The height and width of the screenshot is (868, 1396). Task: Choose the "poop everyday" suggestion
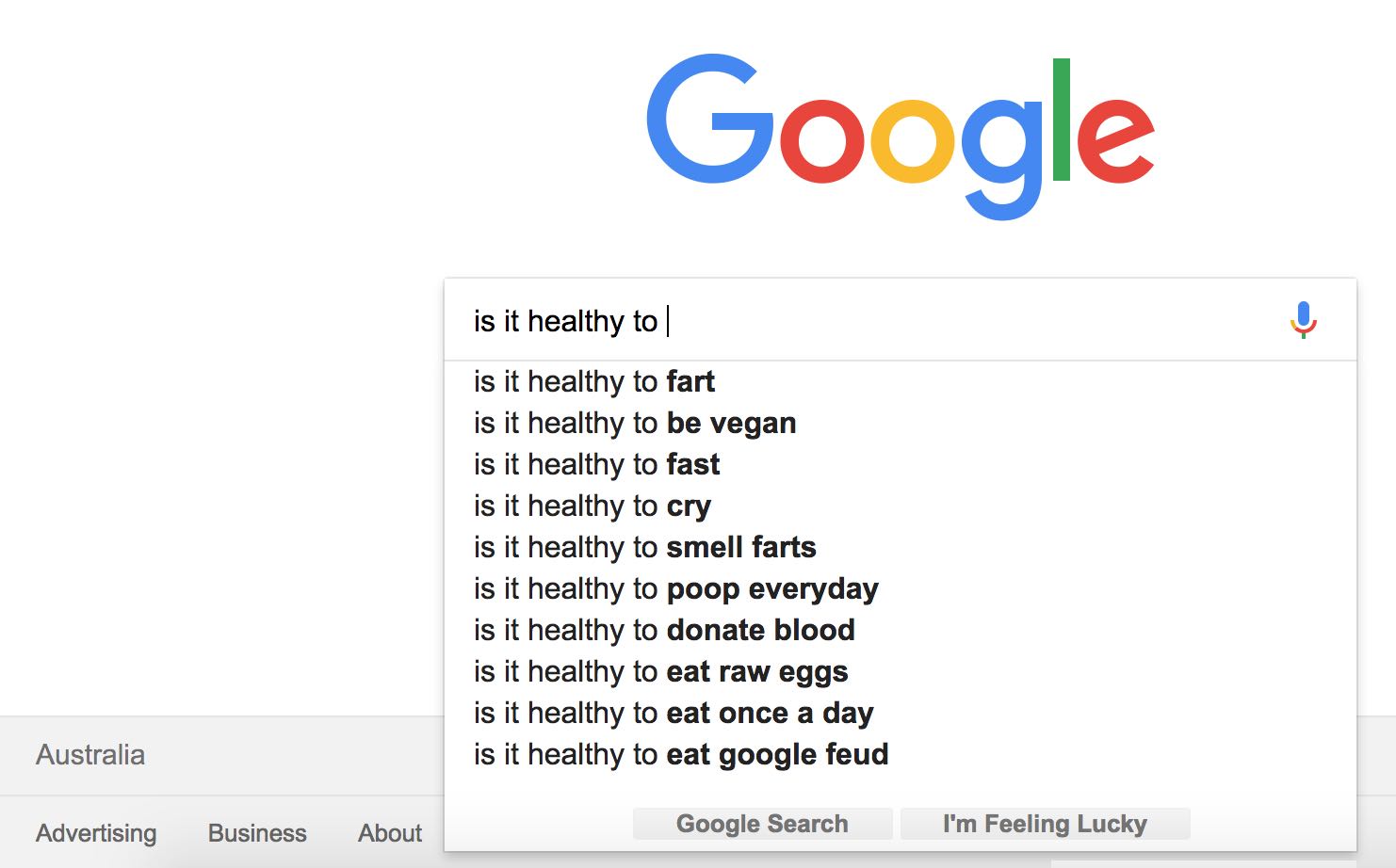tap(676, 588)
